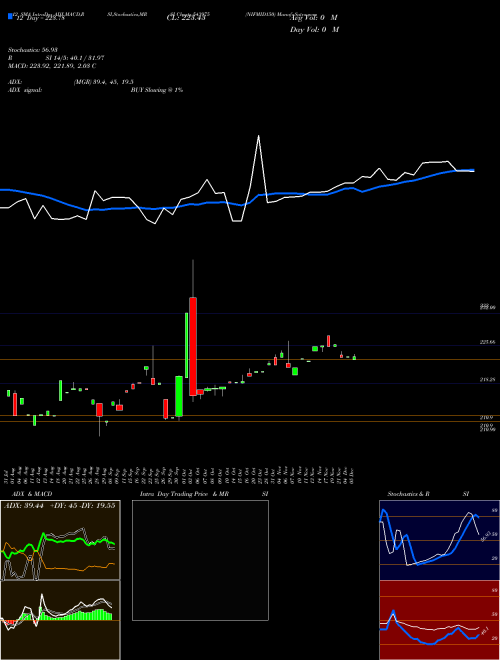Image resolution: width=500 pixels, height=660 pixels.
Task: Click the "Stochastics & R" panel title
Action: [409, 494]
